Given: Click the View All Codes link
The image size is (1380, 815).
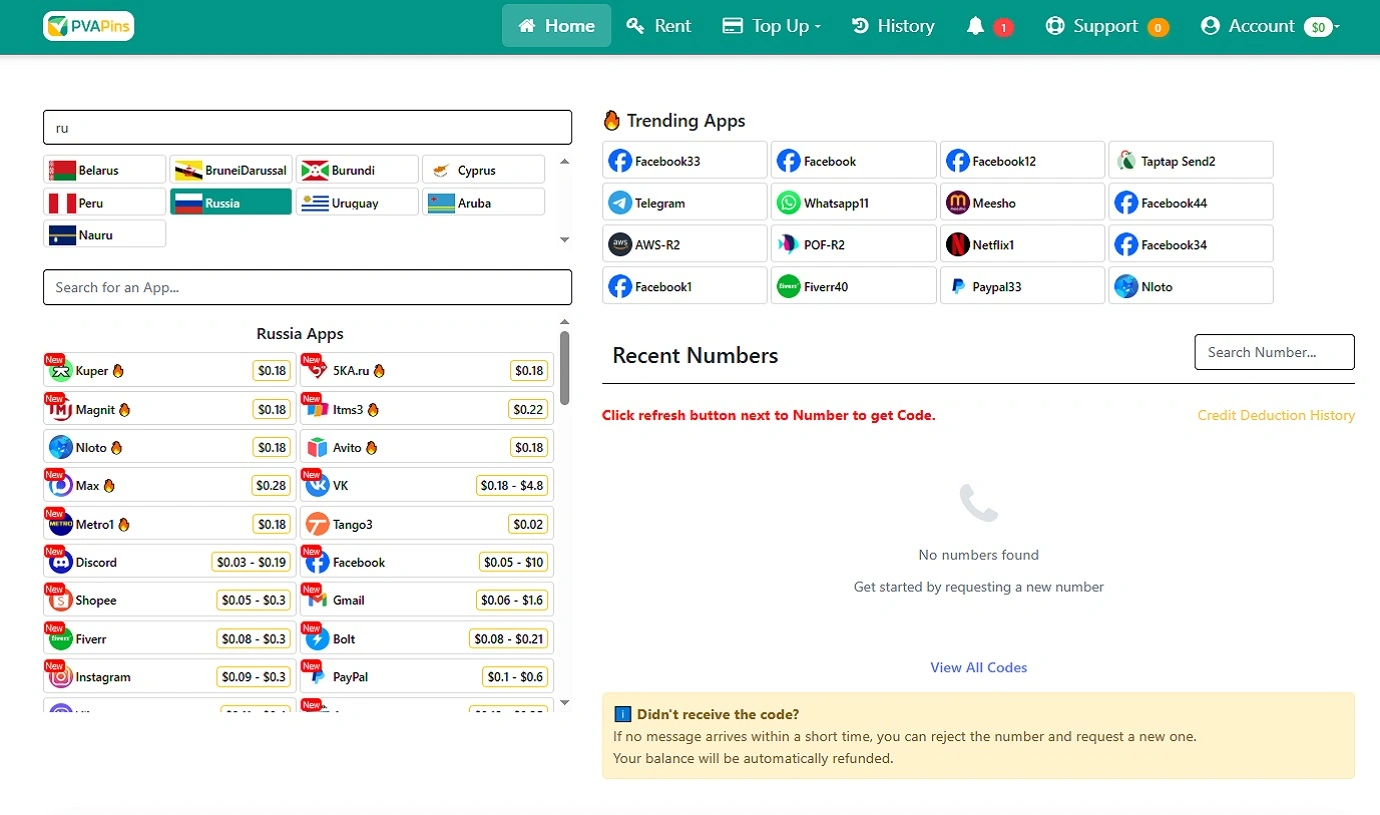Looking at the screenshot, I should coord(979,667).
